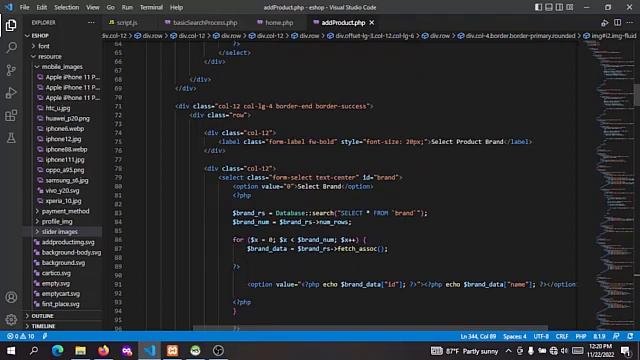Image resolution: width=640 pixels, height=360 pixels.
Task: Open samsung_s6.jpg file
Action: pos(67,180)
